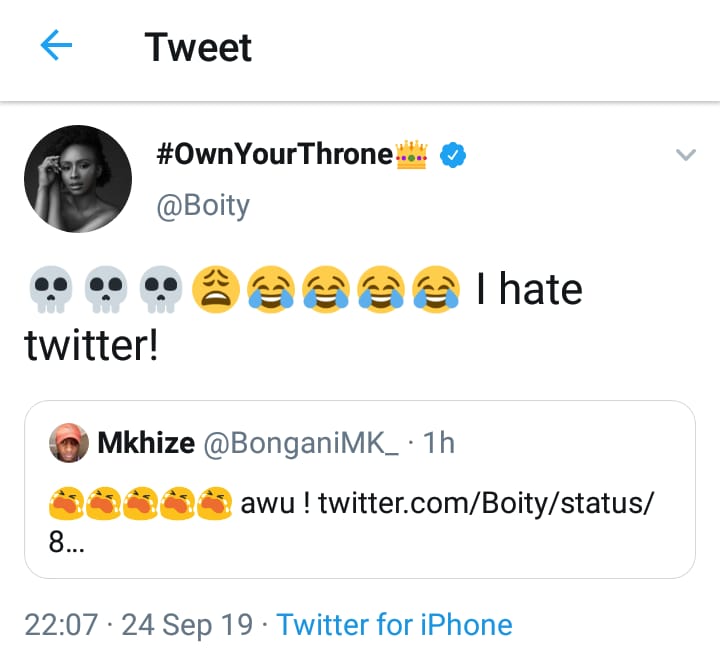This screenshot has height=661, width=720.
Task: Tap the crown emoji beside the name
Action: click(x=411, y=155)
